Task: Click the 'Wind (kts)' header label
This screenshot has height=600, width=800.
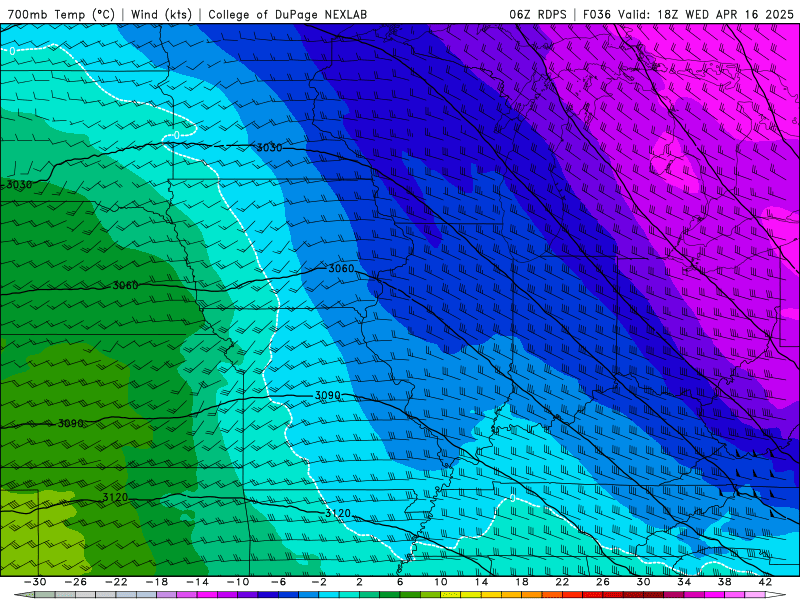Action: click(161, 14)
